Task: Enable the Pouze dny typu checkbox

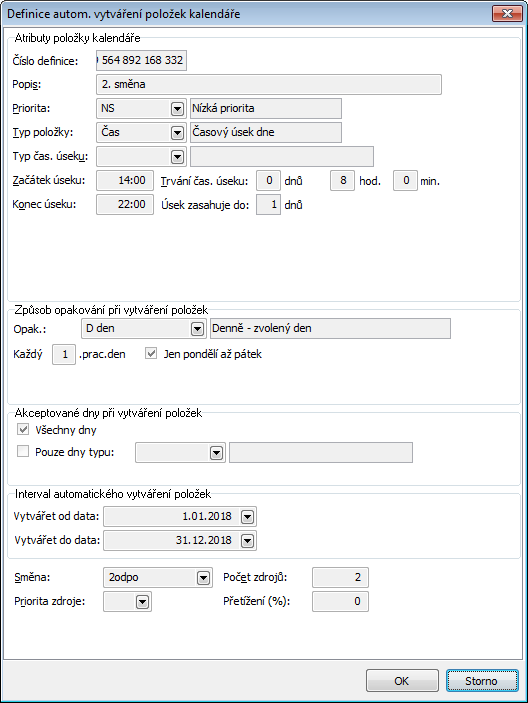Action: tap(23, 451)
